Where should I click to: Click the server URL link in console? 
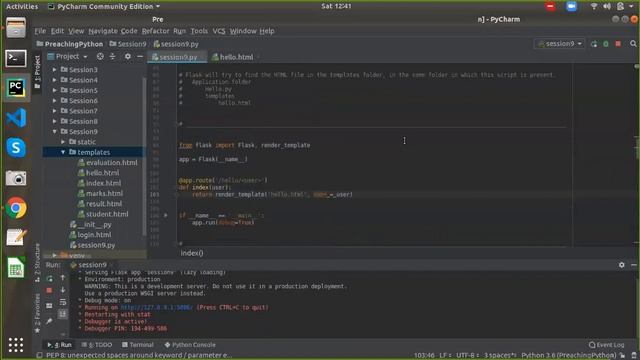pos(156,307)
